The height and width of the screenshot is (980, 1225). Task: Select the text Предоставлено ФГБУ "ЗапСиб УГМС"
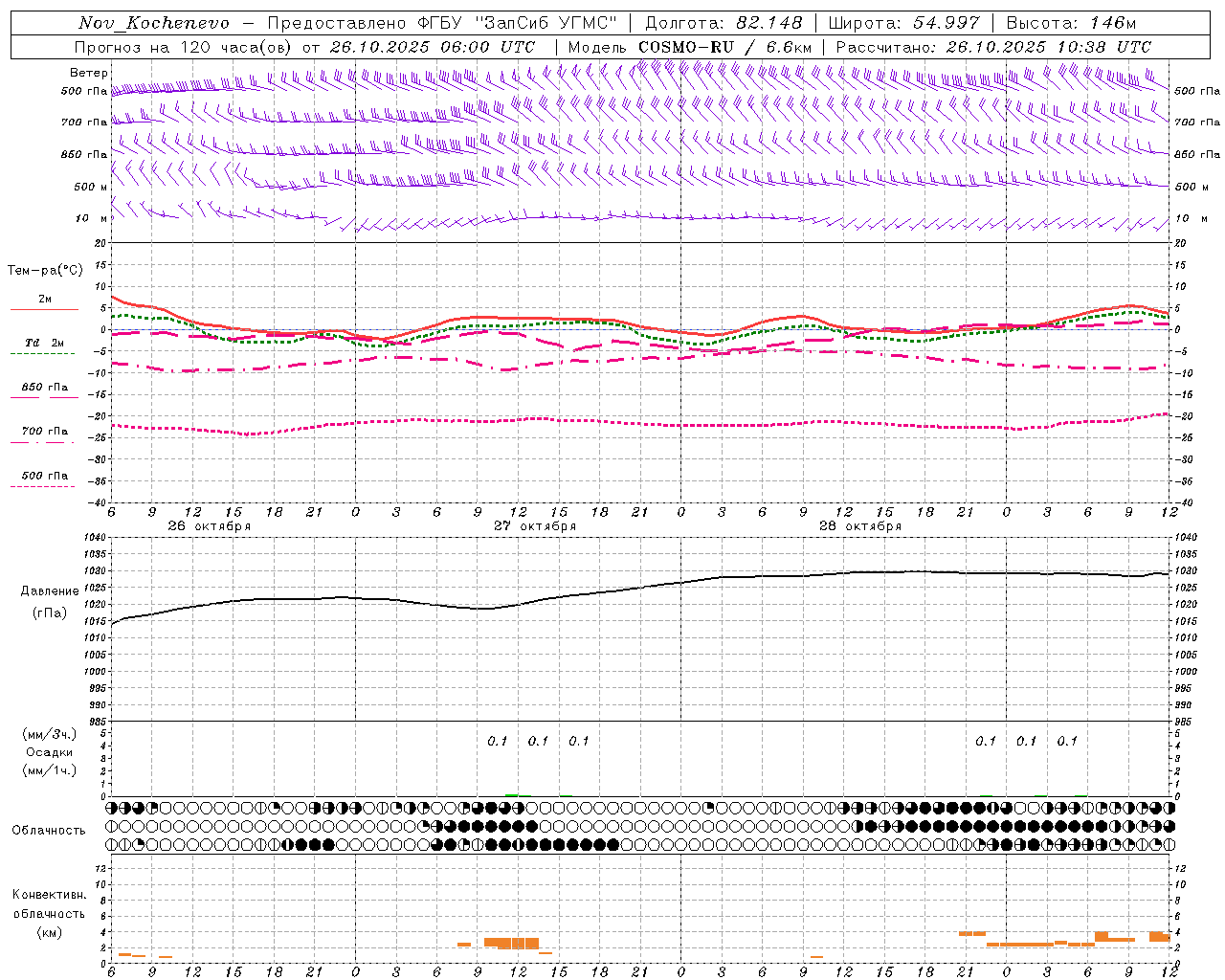[442, 23]
